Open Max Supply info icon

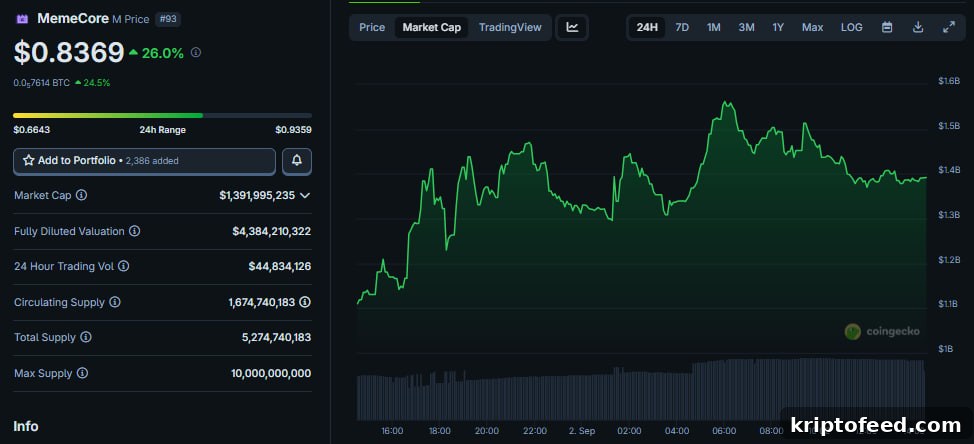pyautogui.click(x=82, y=373)
